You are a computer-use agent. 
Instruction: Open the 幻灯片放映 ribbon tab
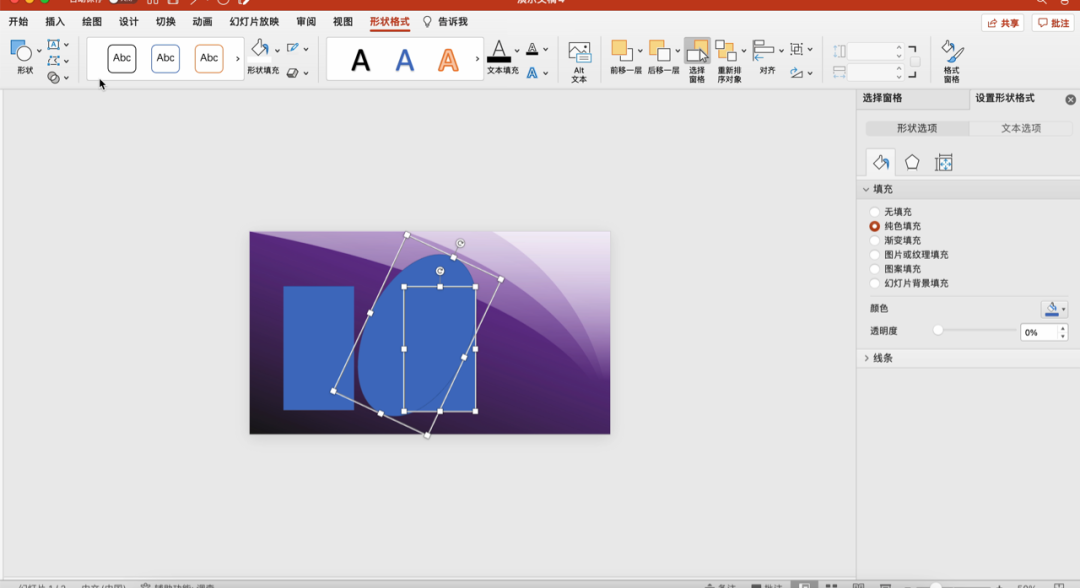coord(254,22)
